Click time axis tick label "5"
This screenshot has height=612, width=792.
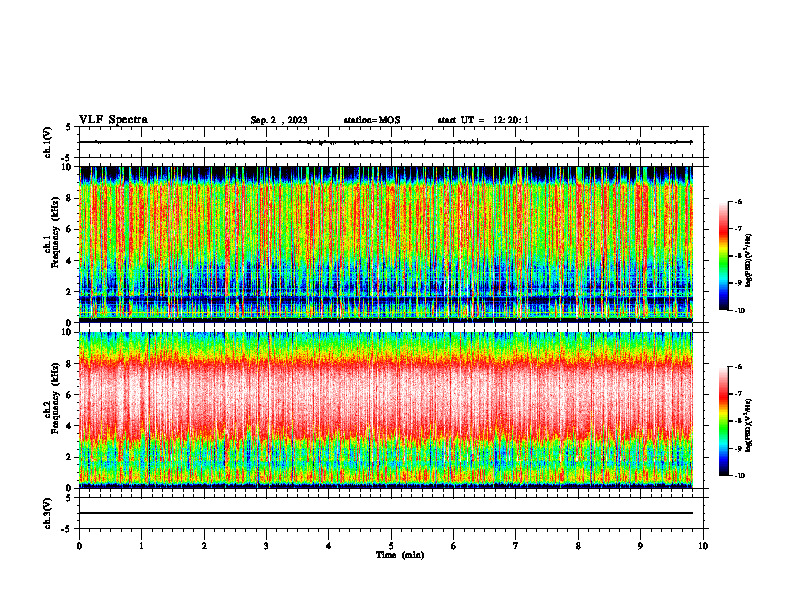pyautogui.click(x=391, y=546)
